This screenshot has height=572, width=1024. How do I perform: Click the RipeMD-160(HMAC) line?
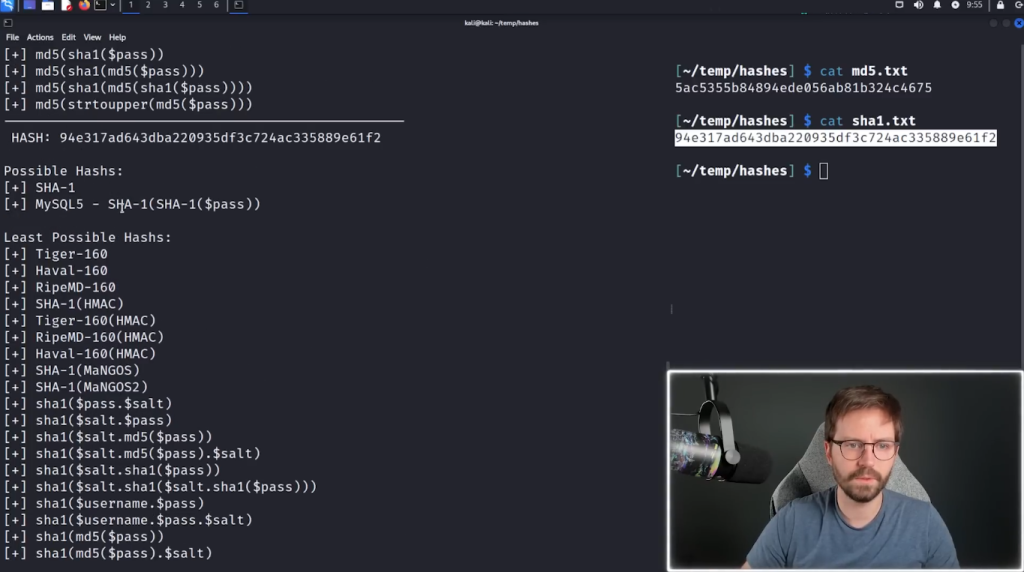[84, 338]
